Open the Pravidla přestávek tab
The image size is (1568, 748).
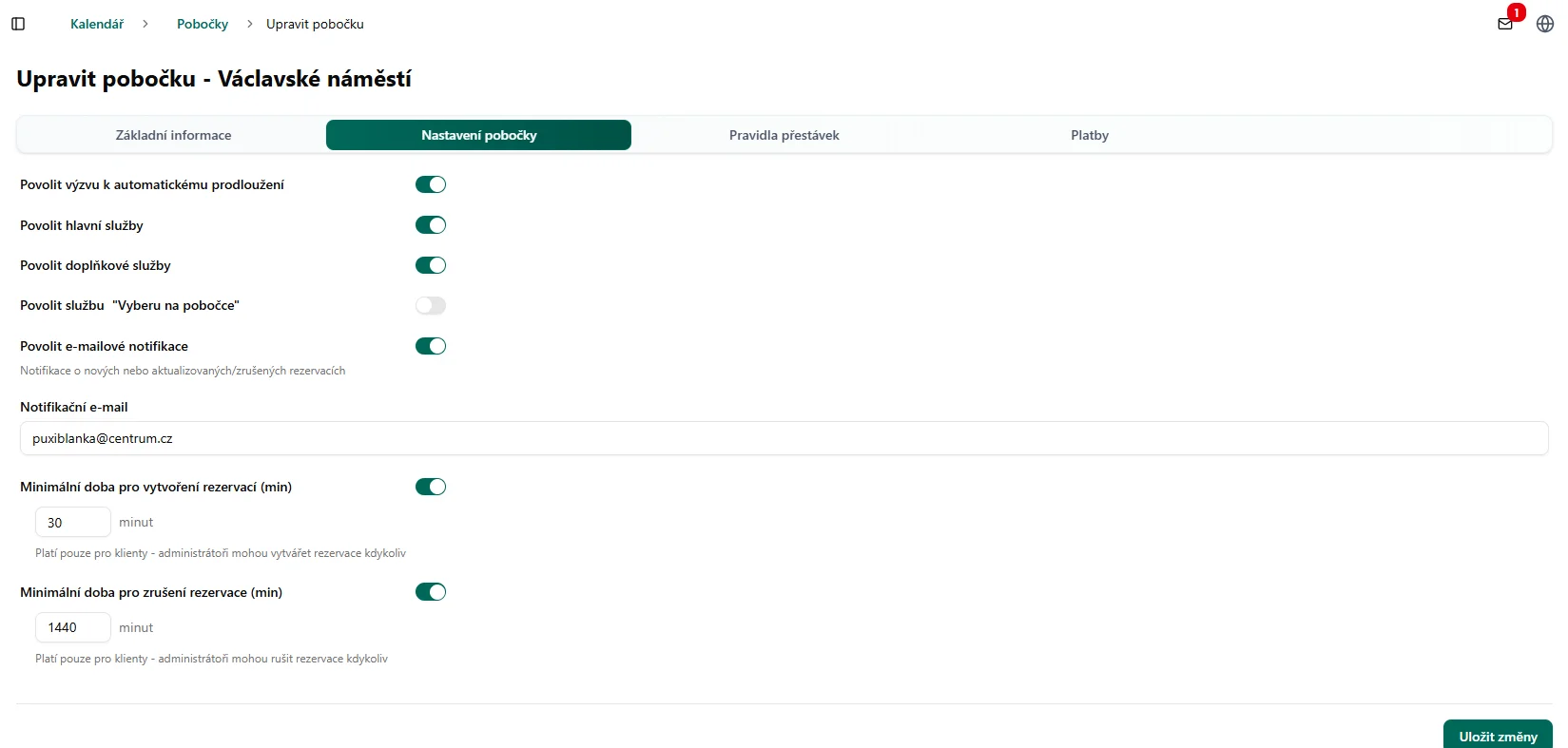click(x=784, y=135)
